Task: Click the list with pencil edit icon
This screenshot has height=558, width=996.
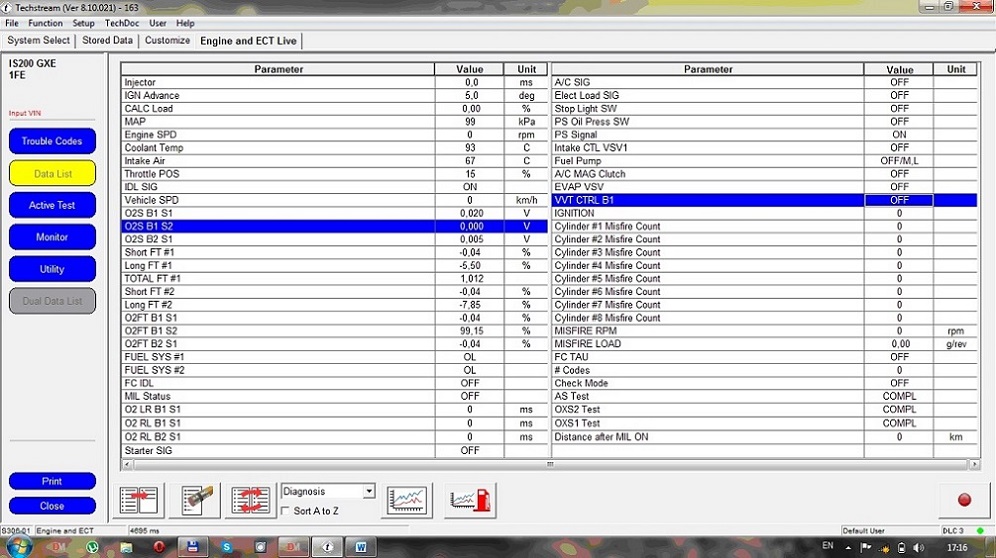Action: pos(200,500)
